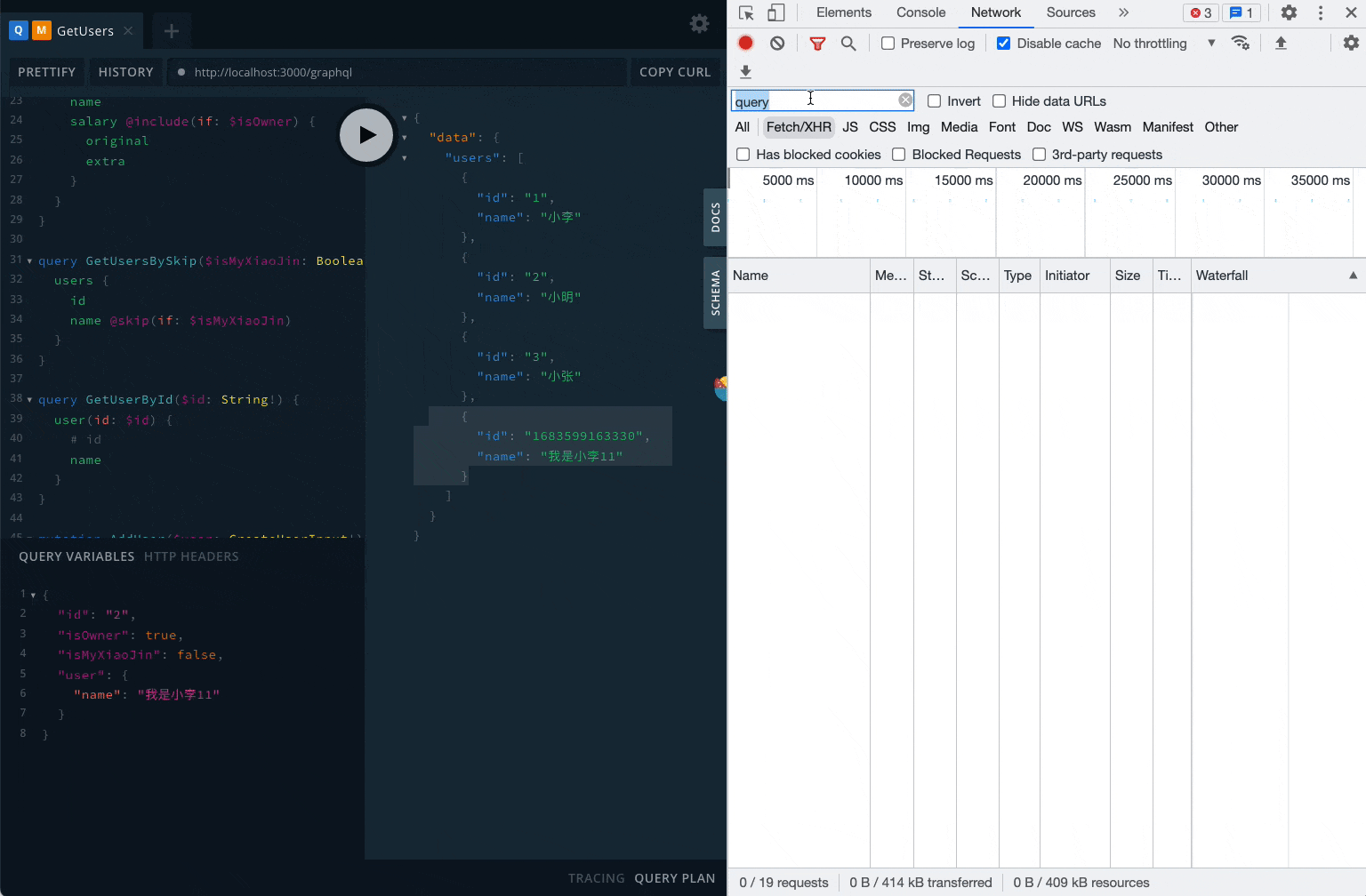Open GraphQL Playground settings gear
Screen dimensions: 1366x896
click(700, 24)
